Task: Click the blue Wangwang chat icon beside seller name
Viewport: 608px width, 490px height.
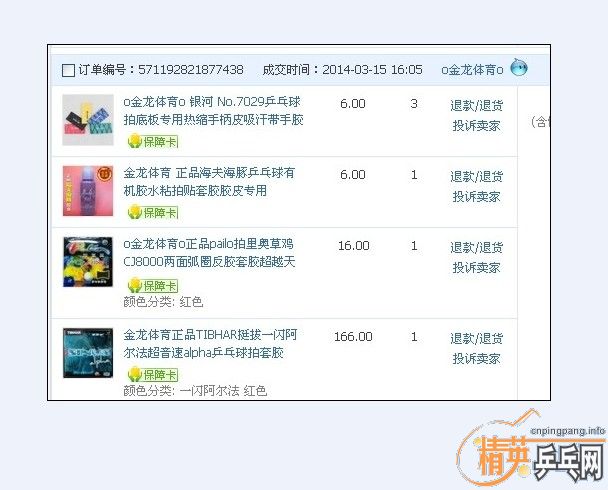Action: tap(519, 68)
